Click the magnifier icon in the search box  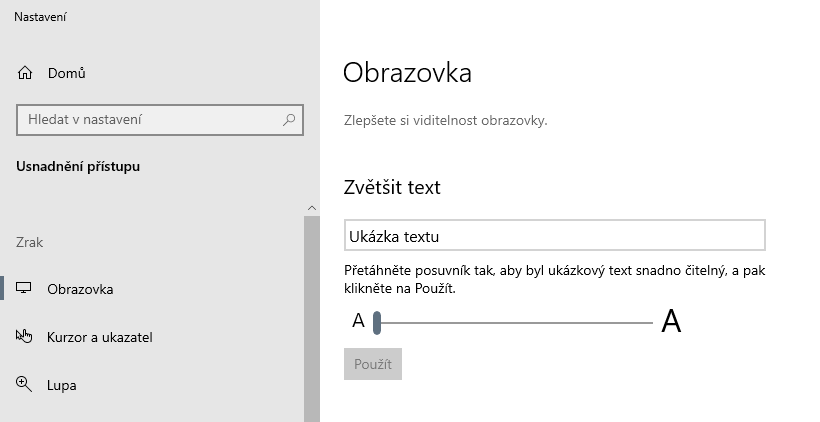289,120
